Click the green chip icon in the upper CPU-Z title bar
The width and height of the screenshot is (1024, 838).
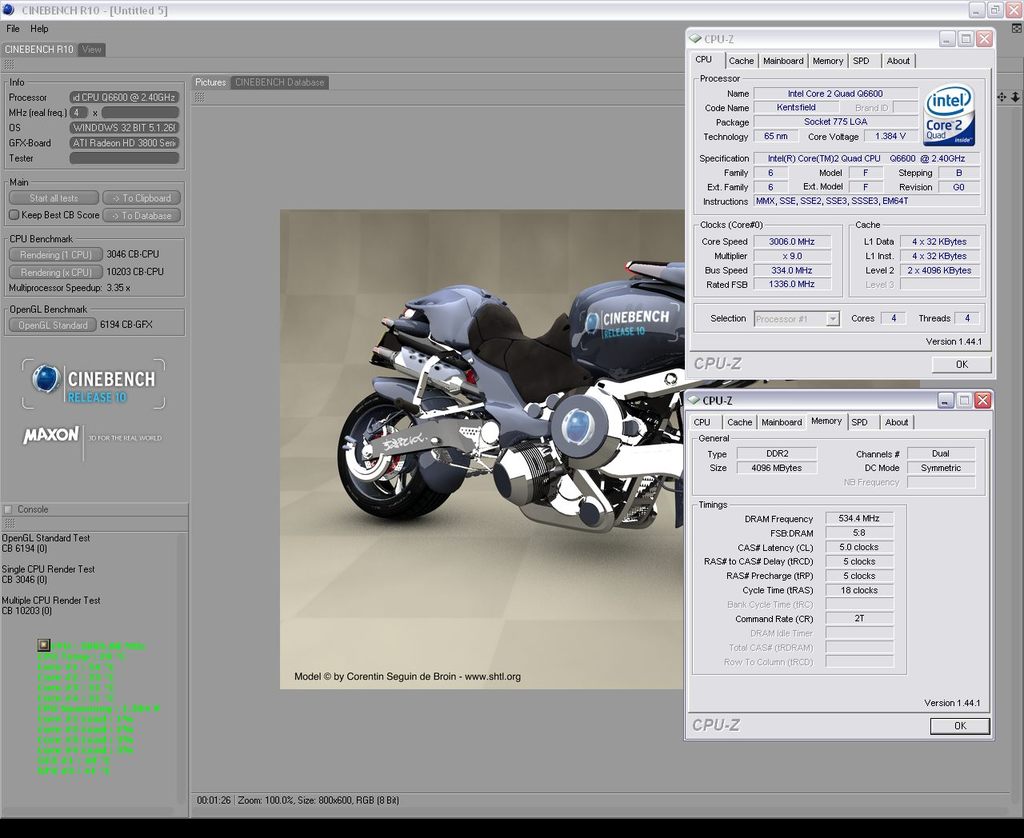(696, 39)
